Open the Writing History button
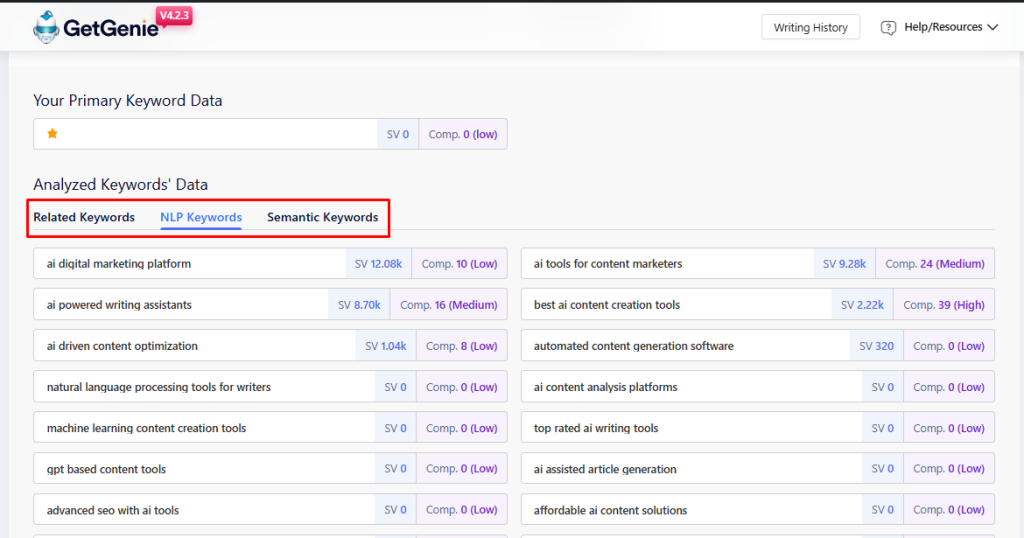The image size is (1024, 538). tap(810, 28)
